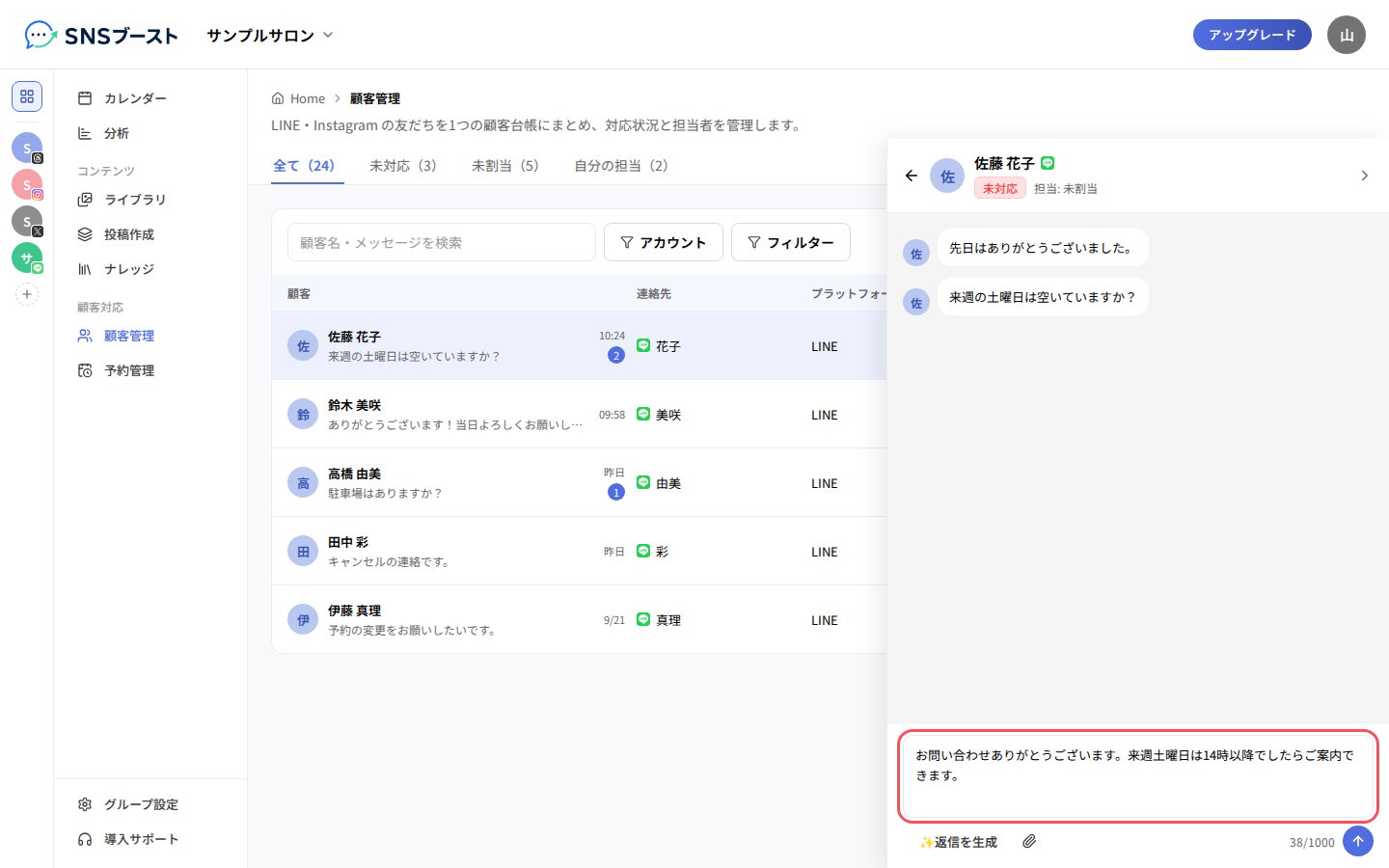Click the 未対応 status badge in chat header

click(x=1000, y=189)
